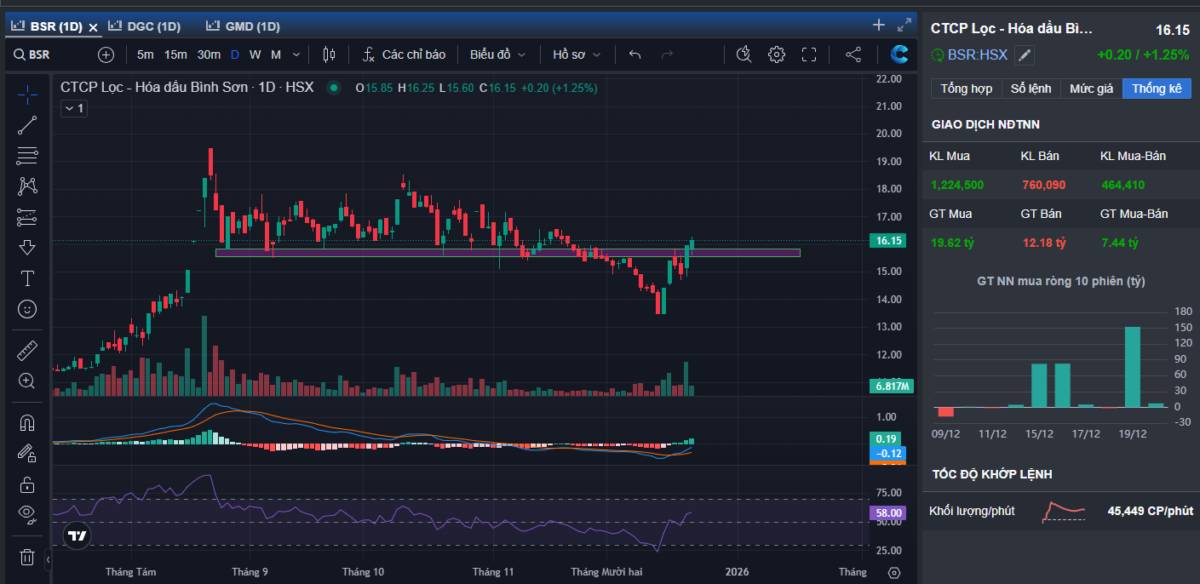The width and height of the screenshot is (1200, 584).
Task: Click the BSR symbol search field
Action: (50, 54)
